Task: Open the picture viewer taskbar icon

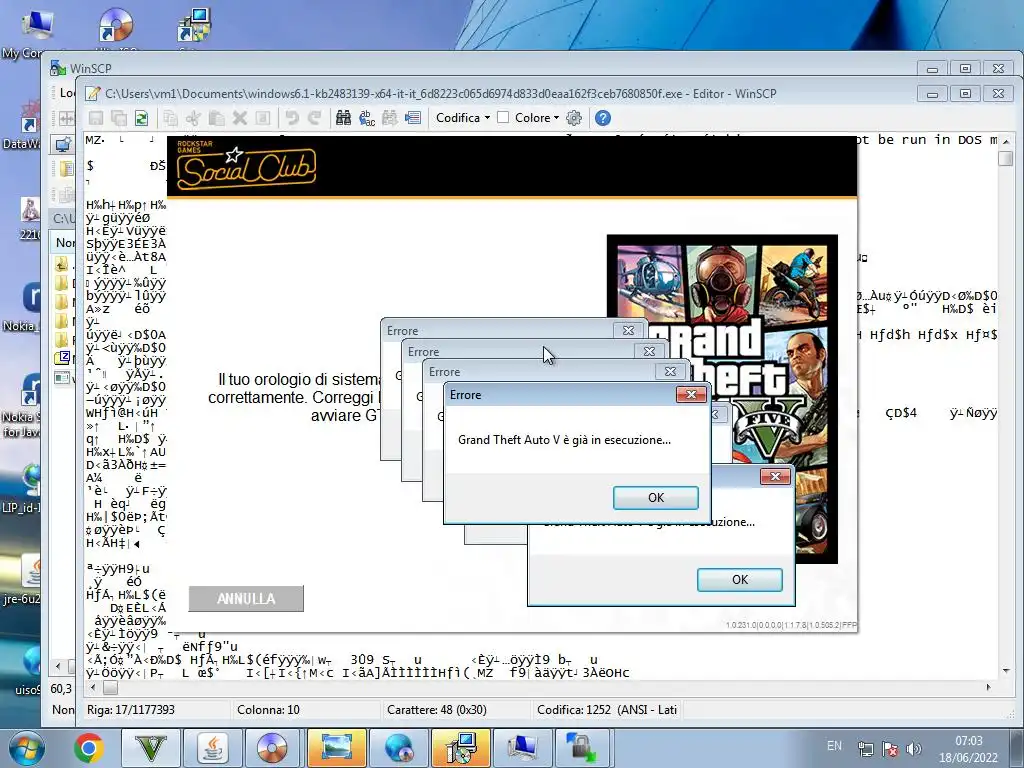Action: (x=337, y=748)
